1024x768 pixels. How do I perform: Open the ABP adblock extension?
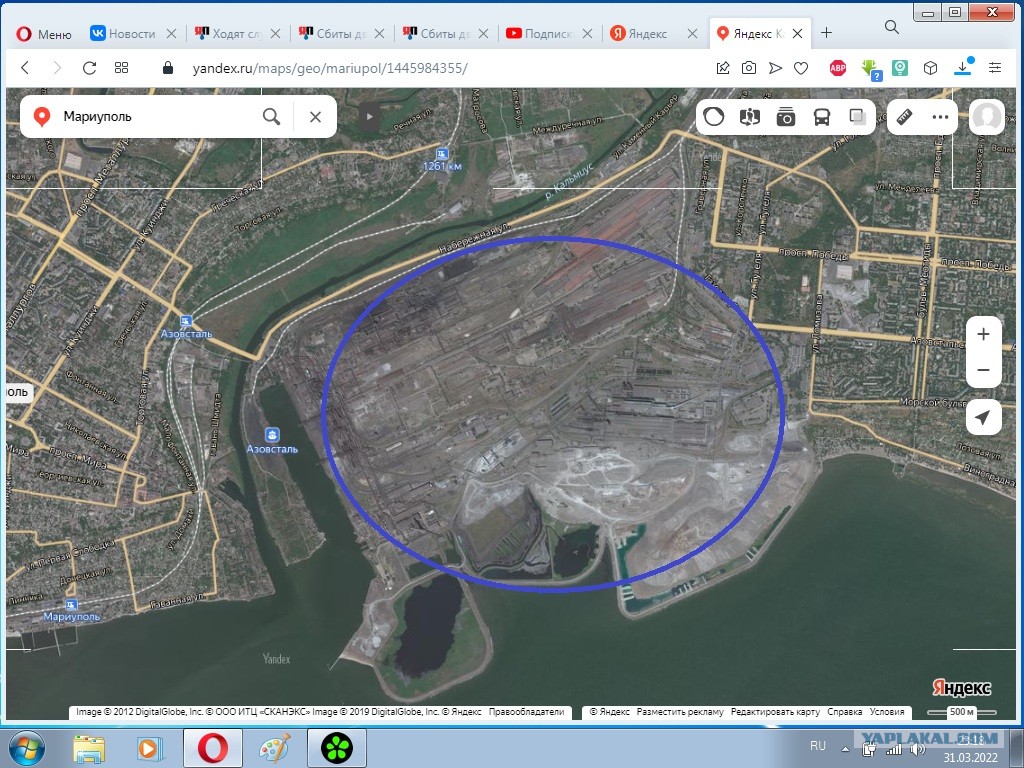point(838,68)
